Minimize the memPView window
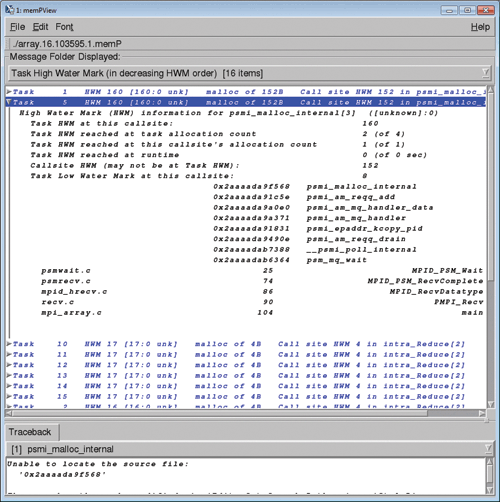 pos(449,10)
